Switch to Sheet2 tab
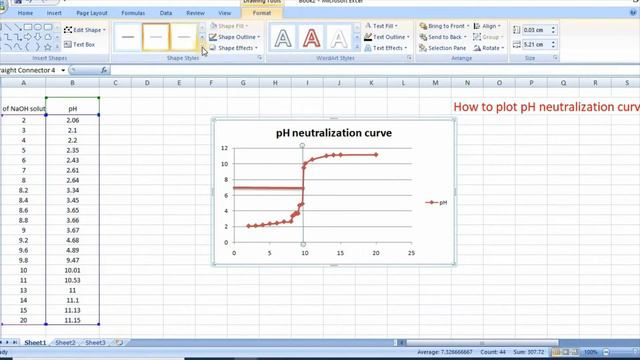Viewport: 640px width, 360px height. tap(65, 342)
